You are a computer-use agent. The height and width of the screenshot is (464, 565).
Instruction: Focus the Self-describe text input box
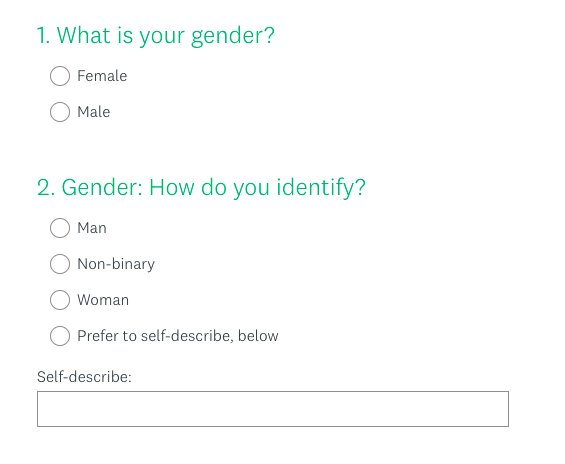[x=273, y=409]
